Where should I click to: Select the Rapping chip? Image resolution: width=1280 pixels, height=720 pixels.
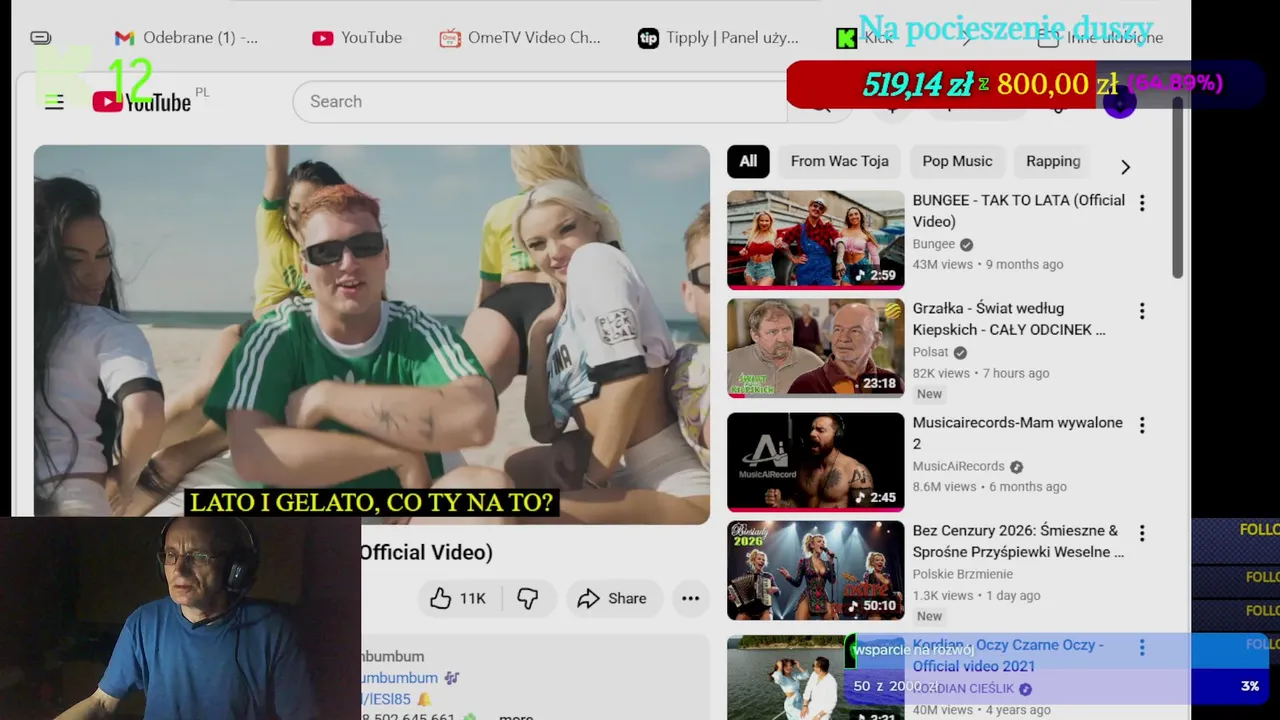point(1053,161)
